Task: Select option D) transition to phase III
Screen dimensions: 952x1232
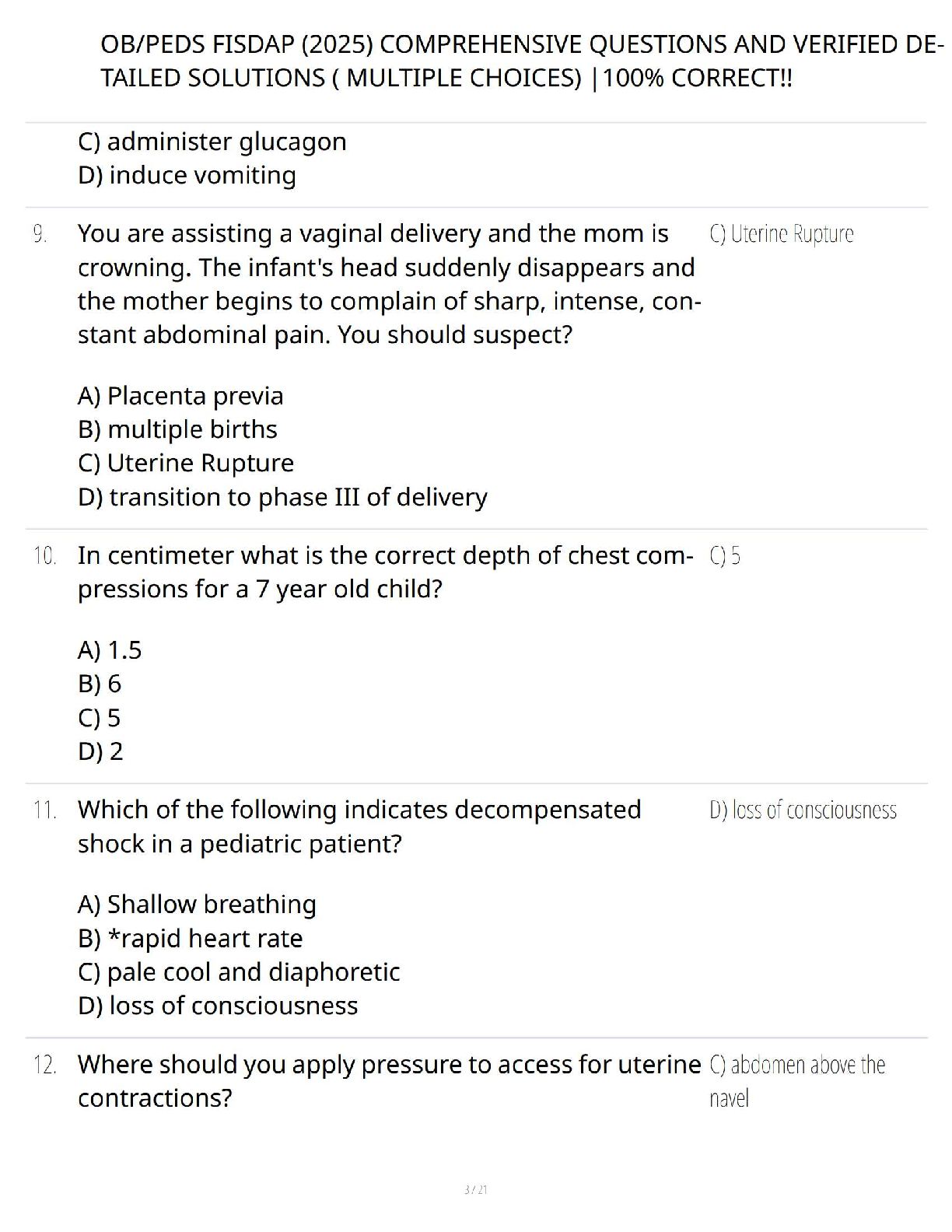Action: click(282, 497)
